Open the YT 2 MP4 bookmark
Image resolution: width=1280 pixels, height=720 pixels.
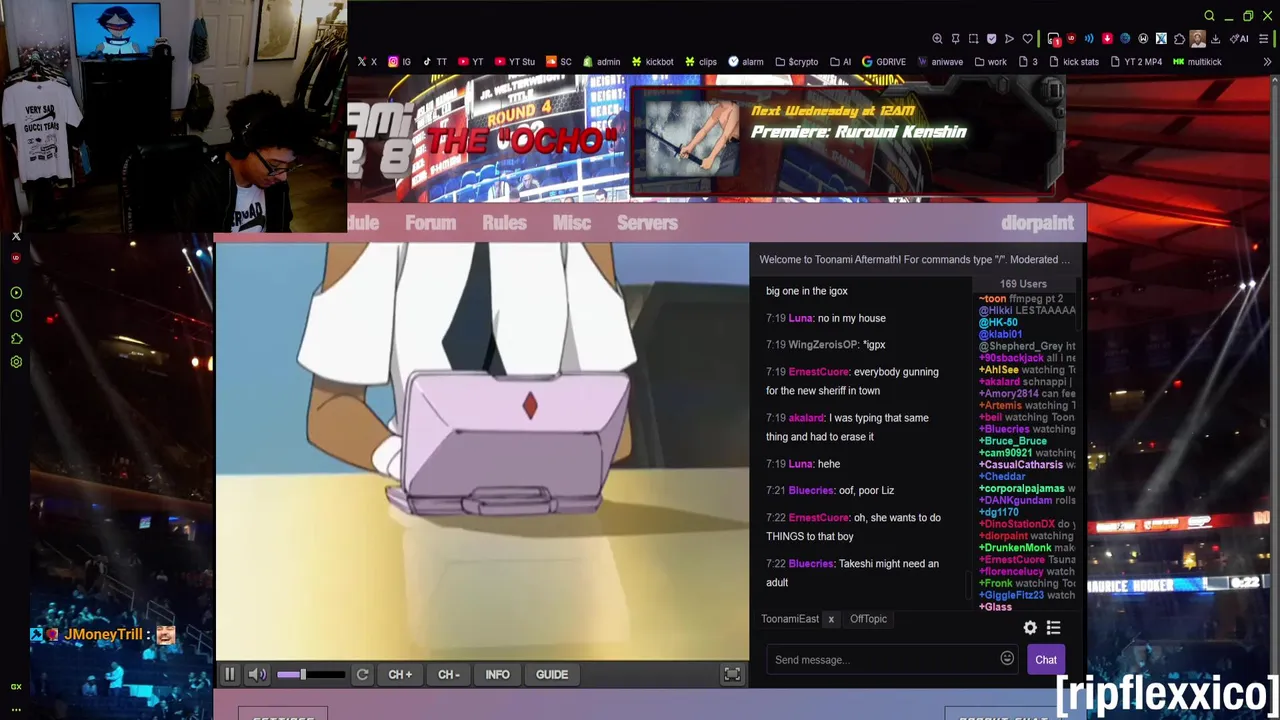click(1135, 62)
